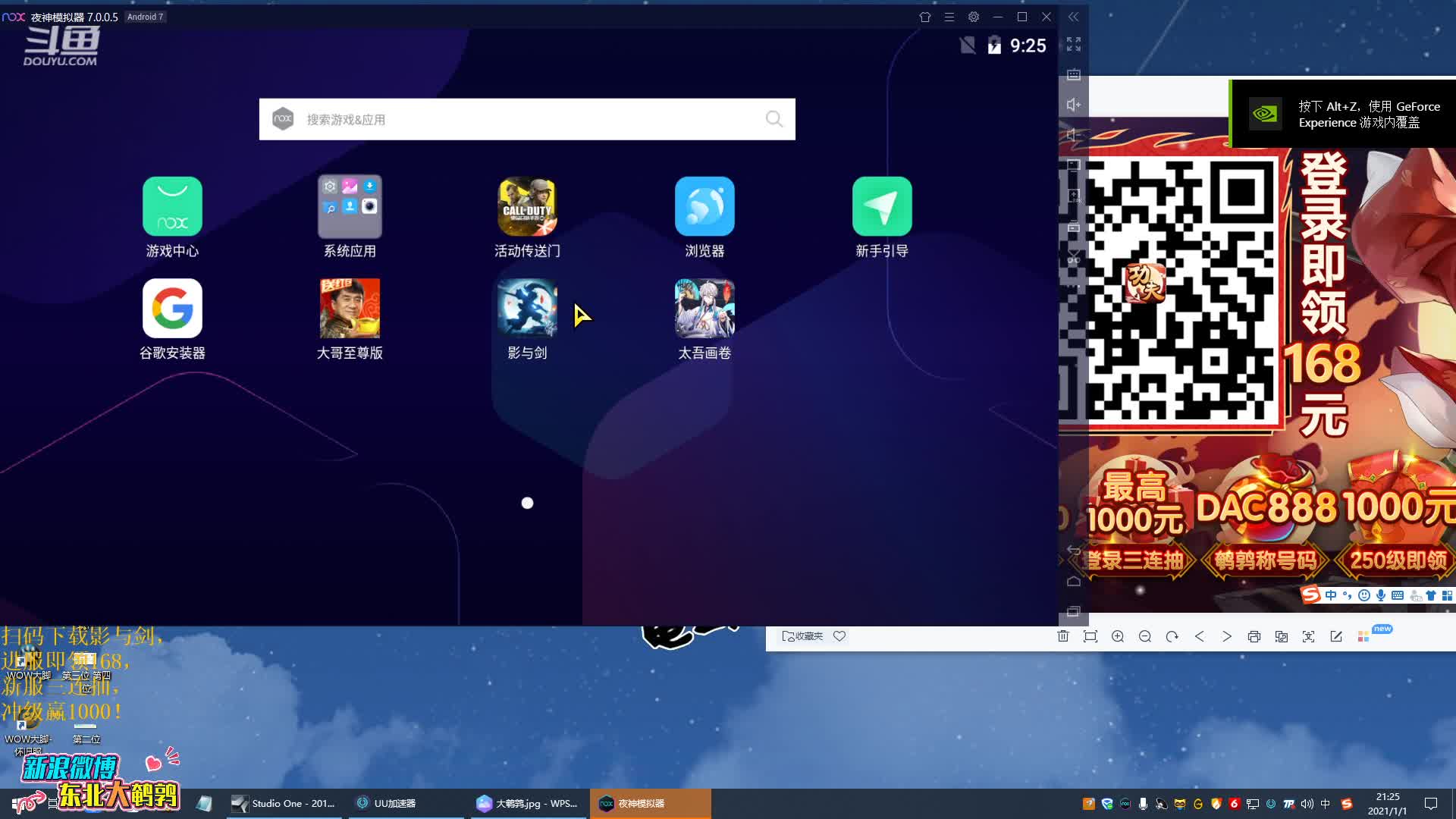Collapse the Nox sidebar with double chevron

tap(1073, 17)
